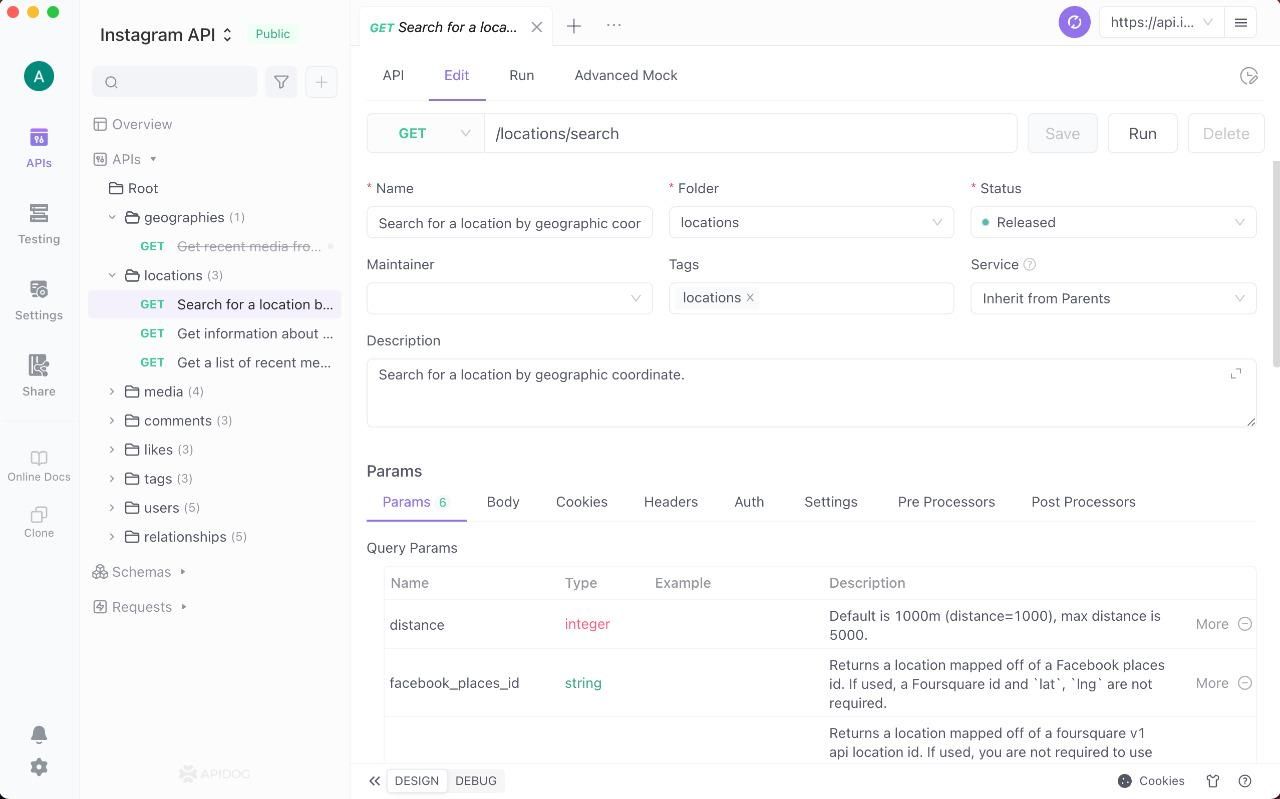This screenshot has width=1280, height=799.
Task: Click the Run button next to Save
Action: coord(1142,133)
